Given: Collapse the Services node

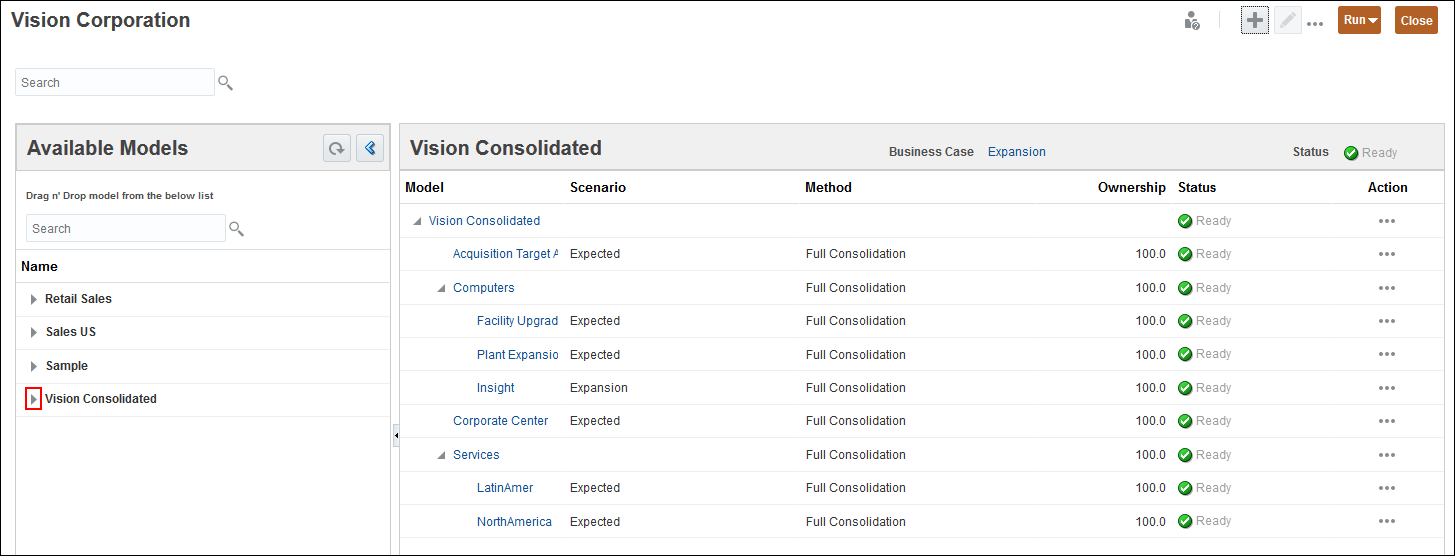Looking at the screenshot, I should (441, 455).
